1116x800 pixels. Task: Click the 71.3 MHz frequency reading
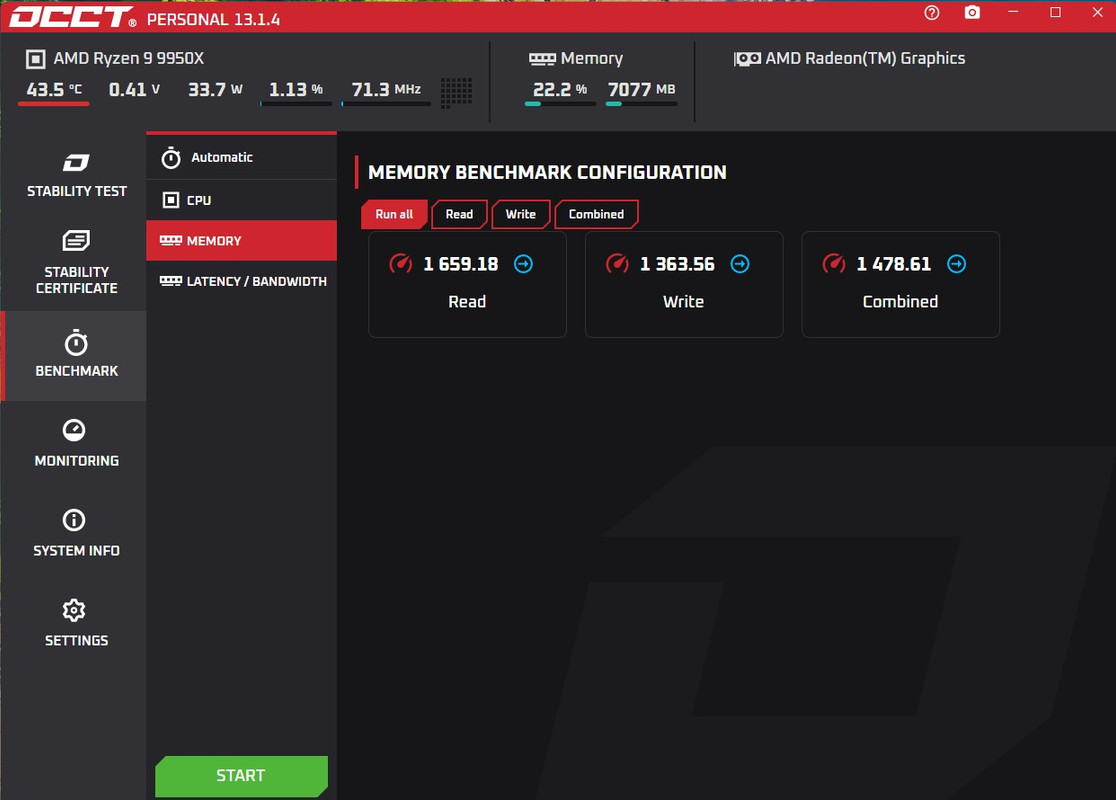tap(386, 90)
